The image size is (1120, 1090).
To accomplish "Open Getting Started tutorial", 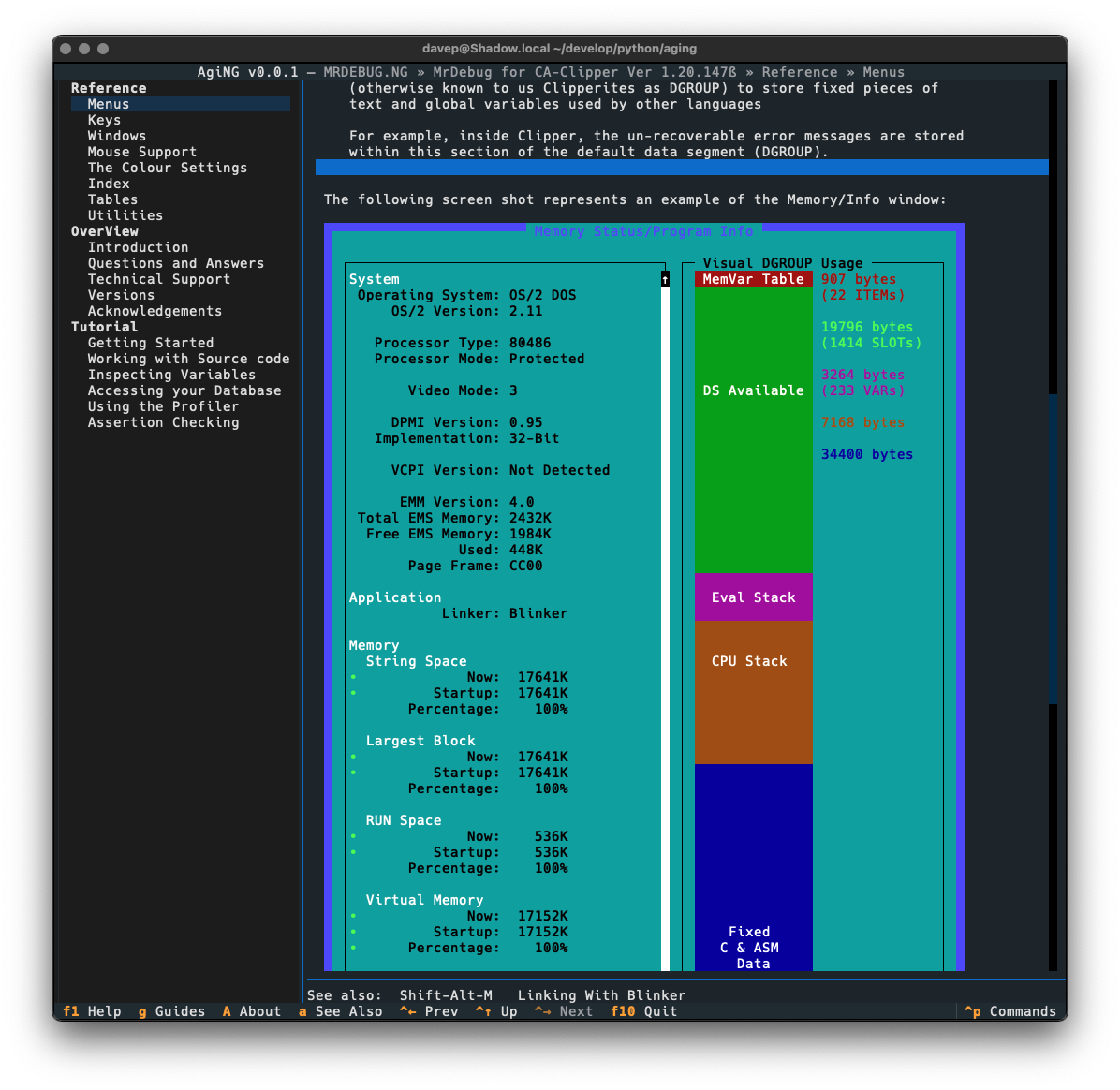I will pos(151,343).
